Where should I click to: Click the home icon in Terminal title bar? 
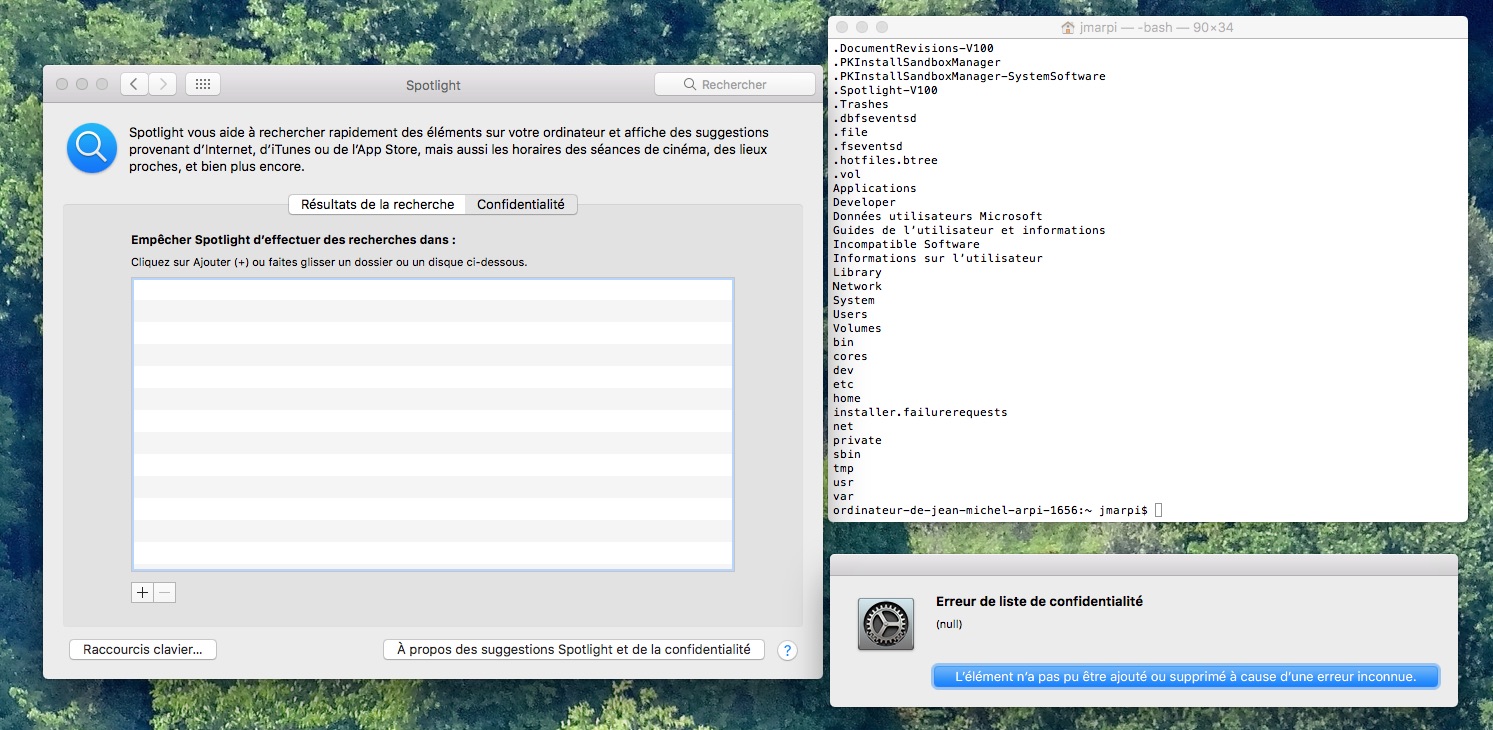pos(1068,28)
